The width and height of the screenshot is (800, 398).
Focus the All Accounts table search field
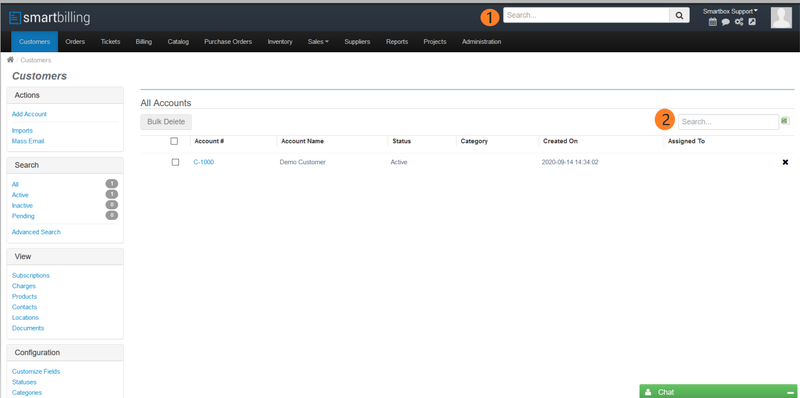(728, 122)
